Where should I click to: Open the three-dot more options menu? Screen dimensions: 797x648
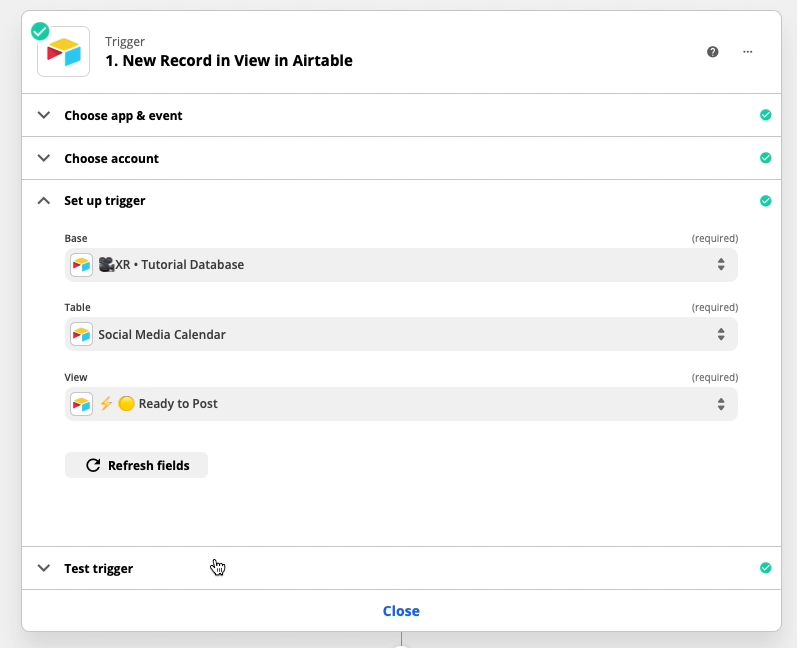747,52
